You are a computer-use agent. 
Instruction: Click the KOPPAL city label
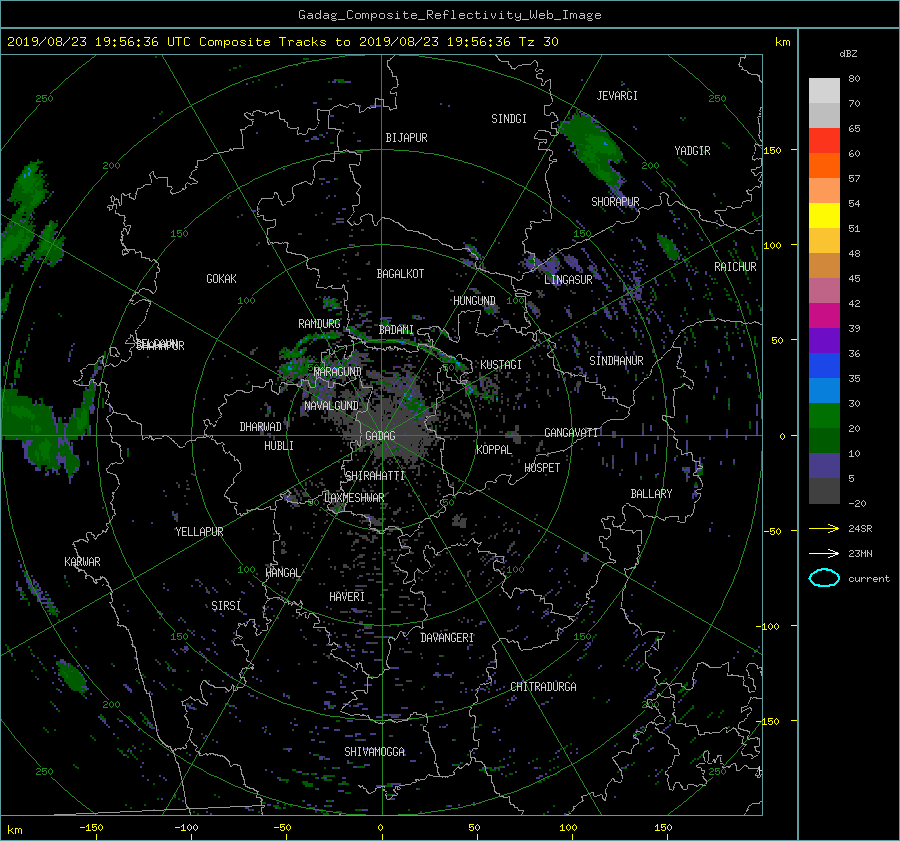(x=494, y=450)
